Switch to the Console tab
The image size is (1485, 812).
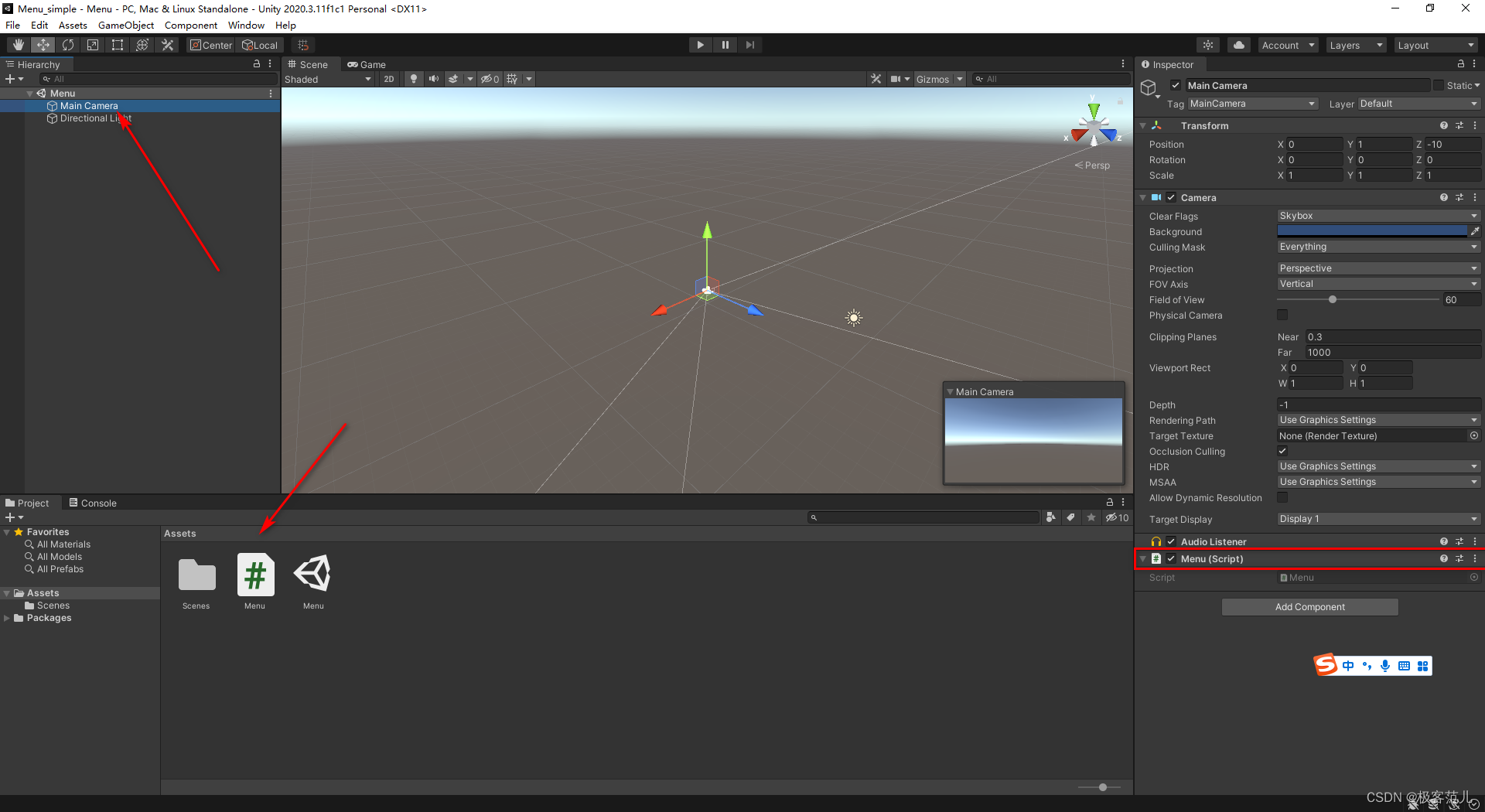click(93, 503)
